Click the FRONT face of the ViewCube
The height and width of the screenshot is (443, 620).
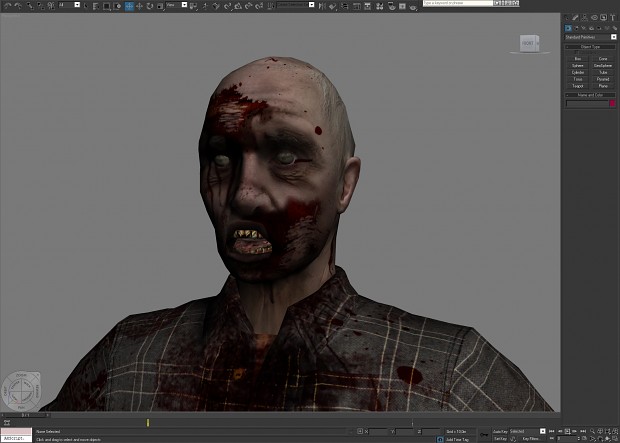click(x=527, y=44)
